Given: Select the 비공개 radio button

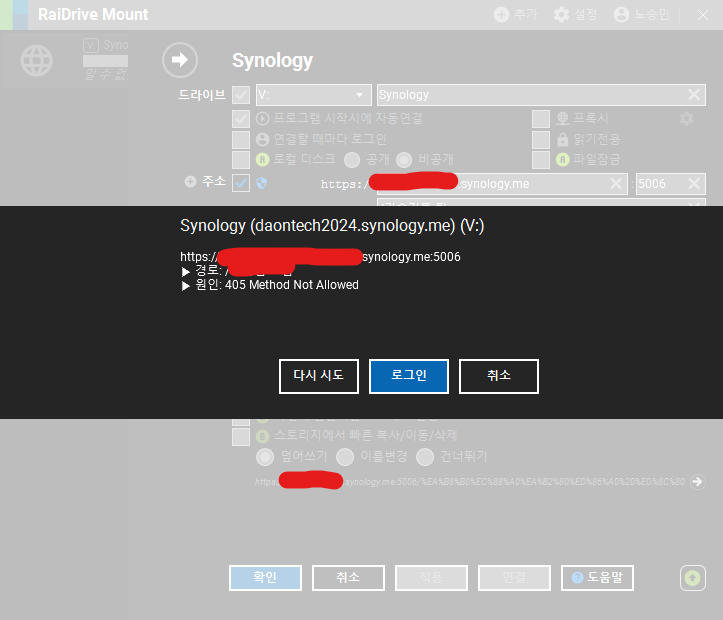Looking at the screenshot, I should pos(404,160).
